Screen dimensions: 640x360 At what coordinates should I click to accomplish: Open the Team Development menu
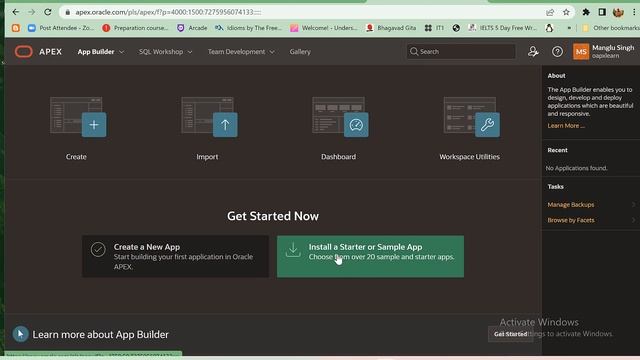[x=236, y=52]
